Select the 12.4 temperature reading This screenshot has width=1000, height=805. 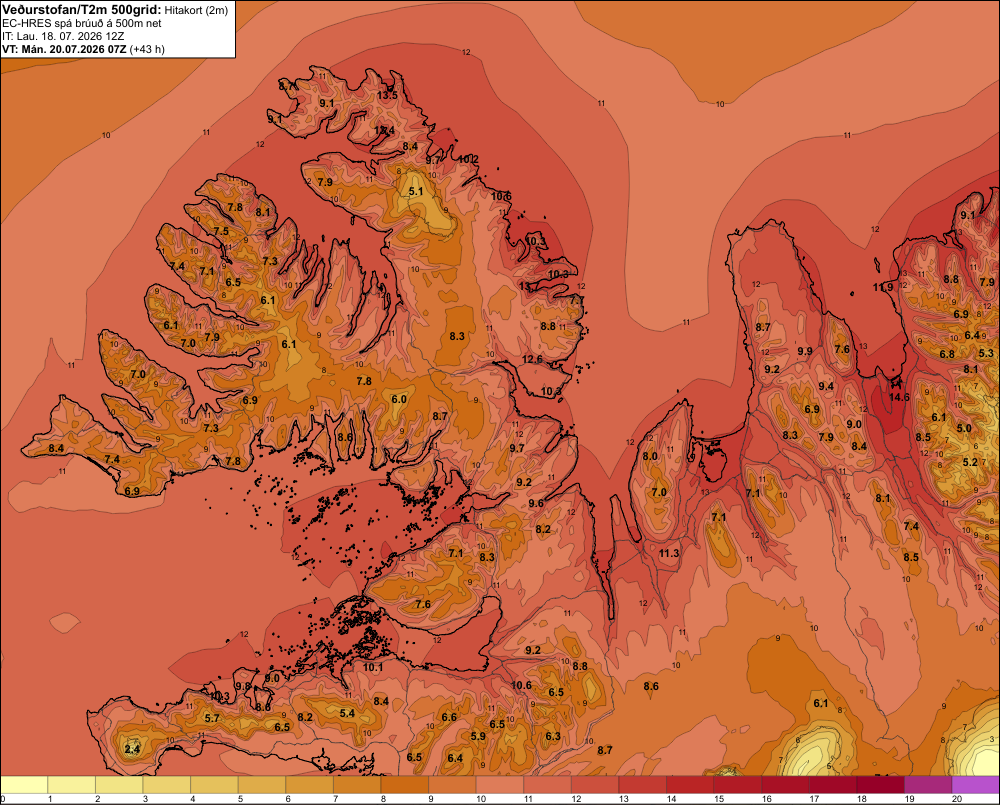(384, 130)
